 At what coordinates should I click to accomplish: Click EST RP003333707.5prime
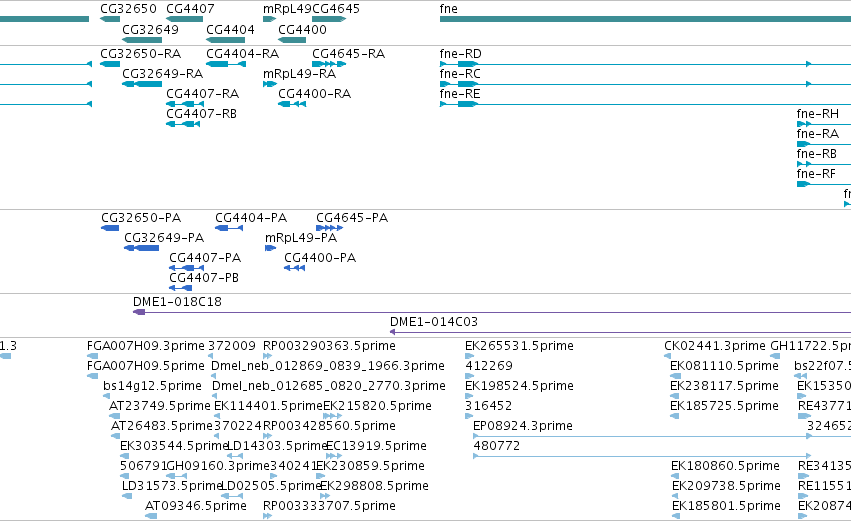click(x=329, y=506)
